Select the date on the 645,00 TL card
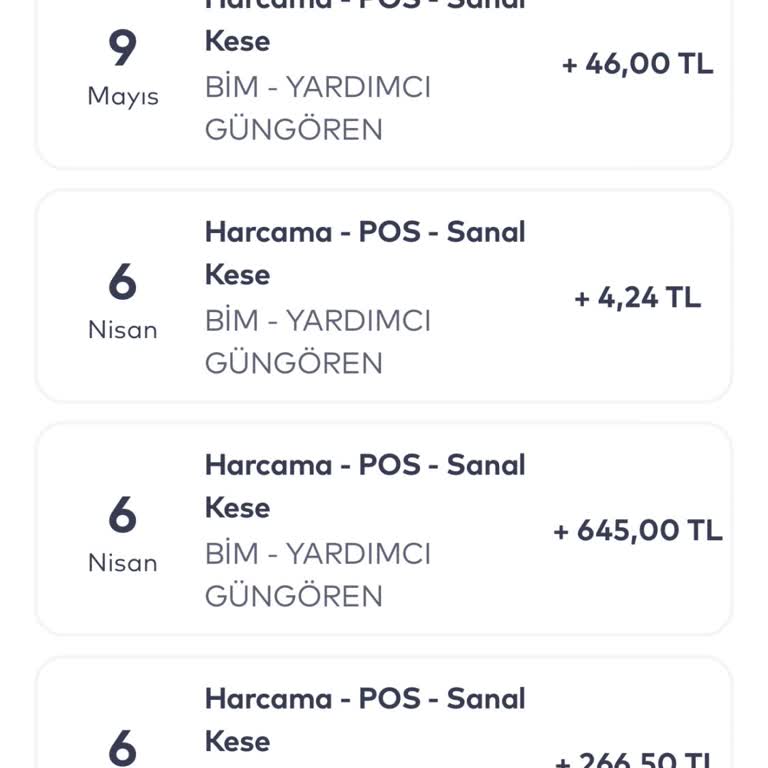 [122, 532]
